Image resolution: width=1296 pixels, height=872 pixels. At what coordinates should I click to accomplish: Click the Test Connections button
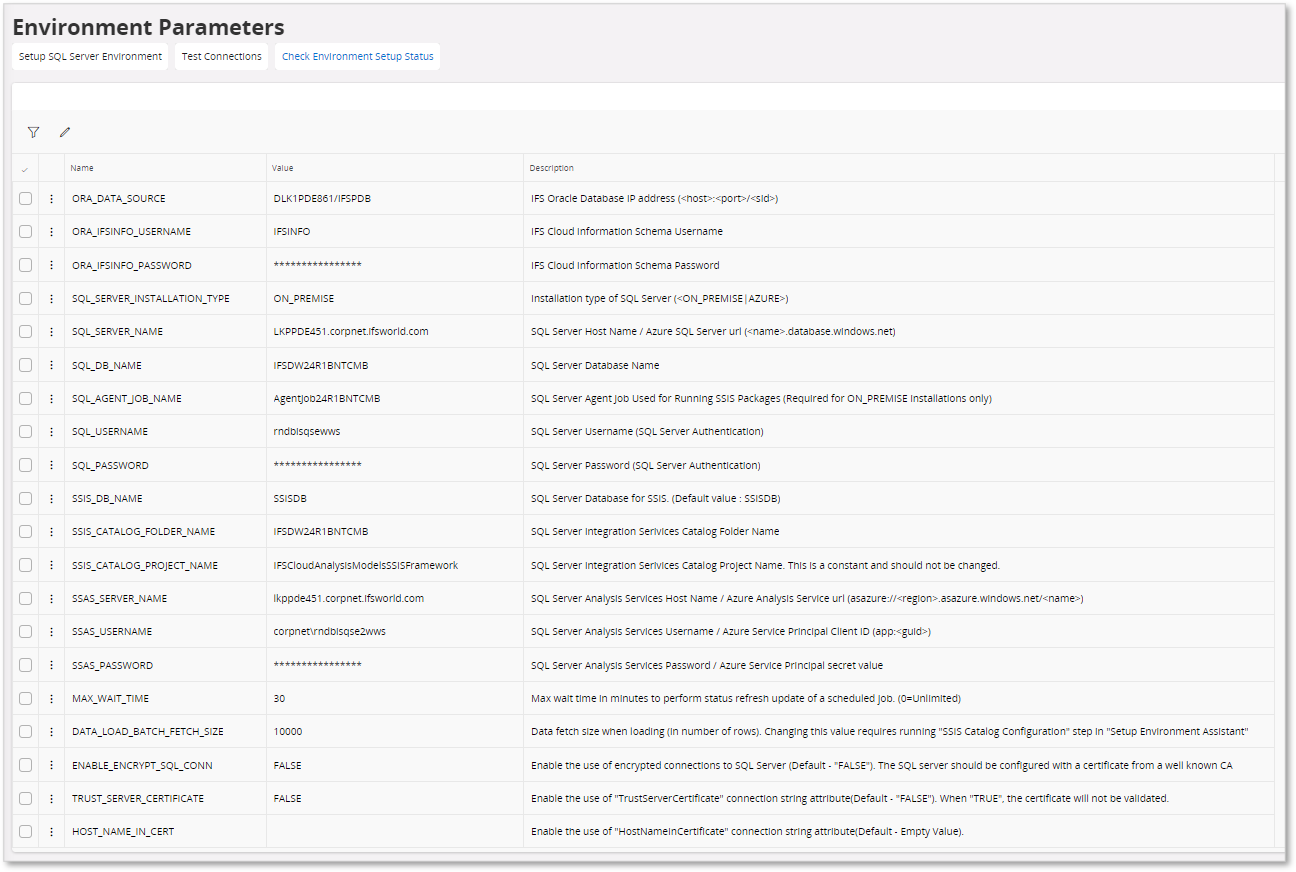point(221,56)
